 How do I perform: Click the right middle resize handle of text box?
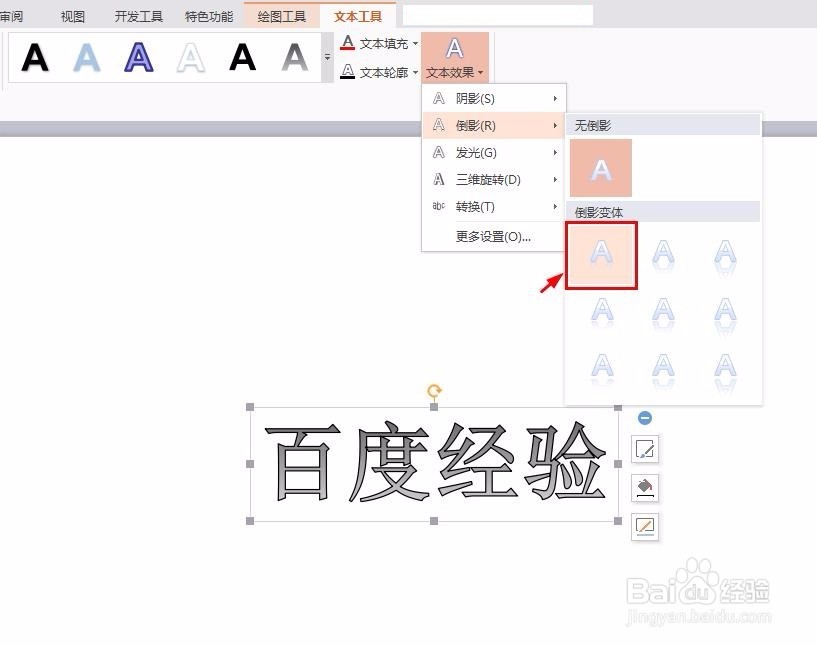click(x=618, y=464)
